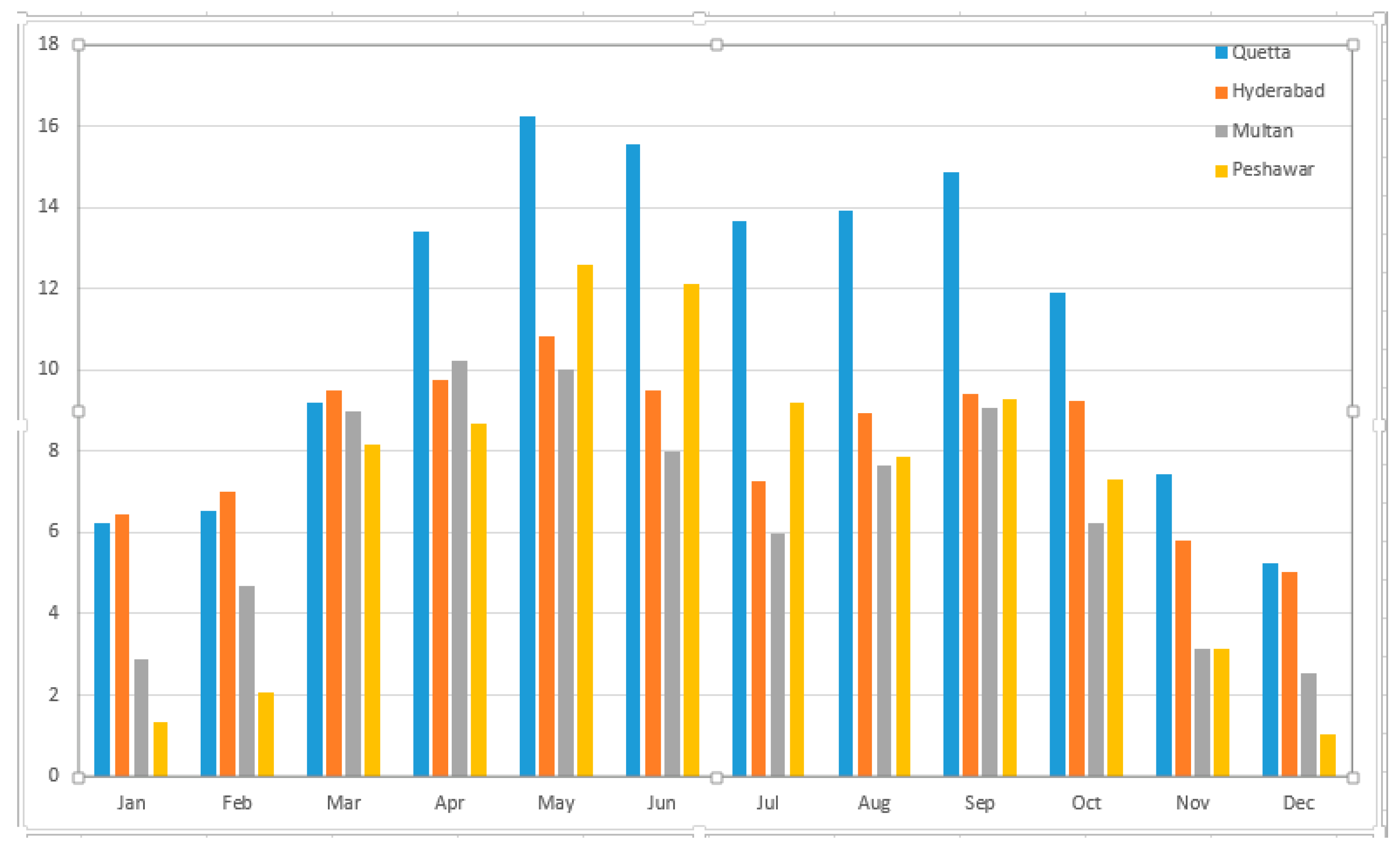Click the gray Multan legend swatch

[x=1221, y=131]
